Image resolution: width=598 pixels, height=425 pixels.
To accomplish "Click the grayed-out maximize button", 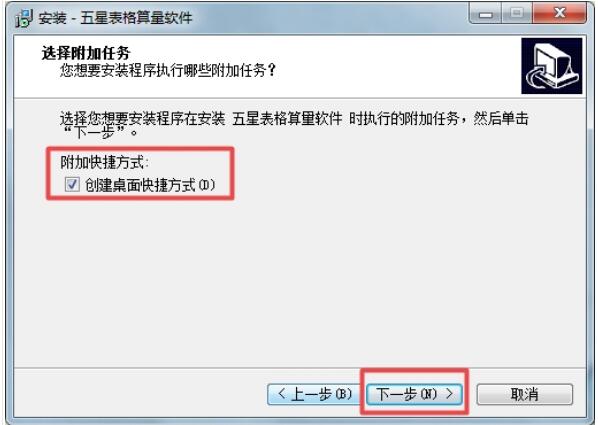I will pyautogui.click(x=516, y=14).
